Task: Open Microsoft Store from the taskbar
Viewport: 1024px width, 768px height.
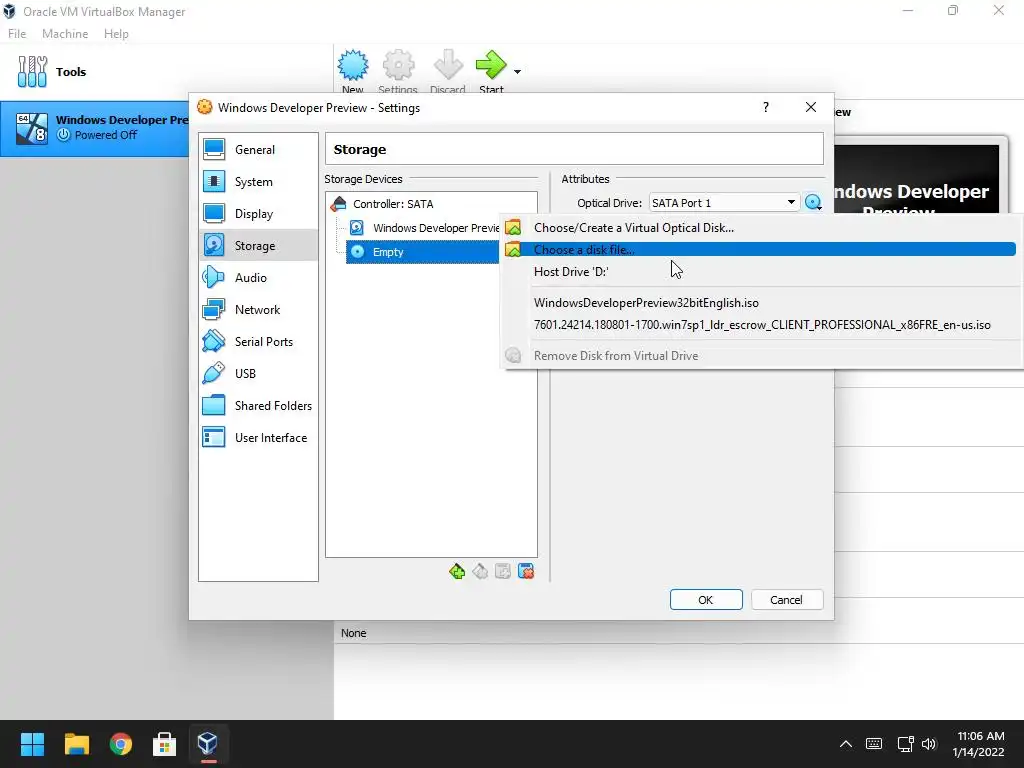Action: (x=164, y=744)
